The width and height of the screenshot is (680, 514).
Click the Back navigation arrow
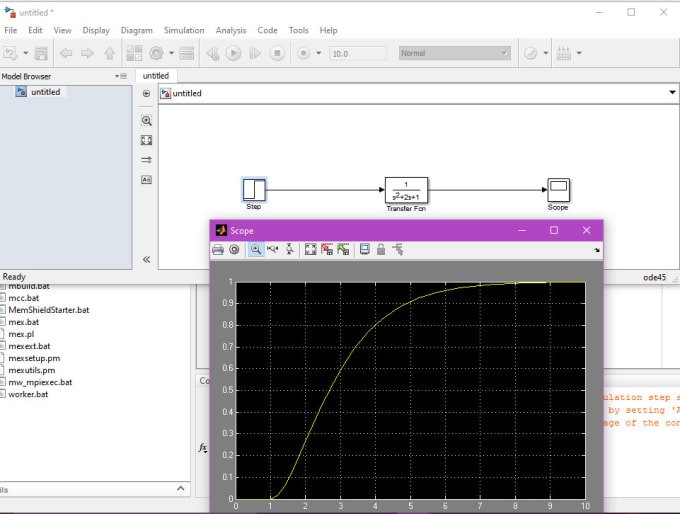(x=66, y=53)
